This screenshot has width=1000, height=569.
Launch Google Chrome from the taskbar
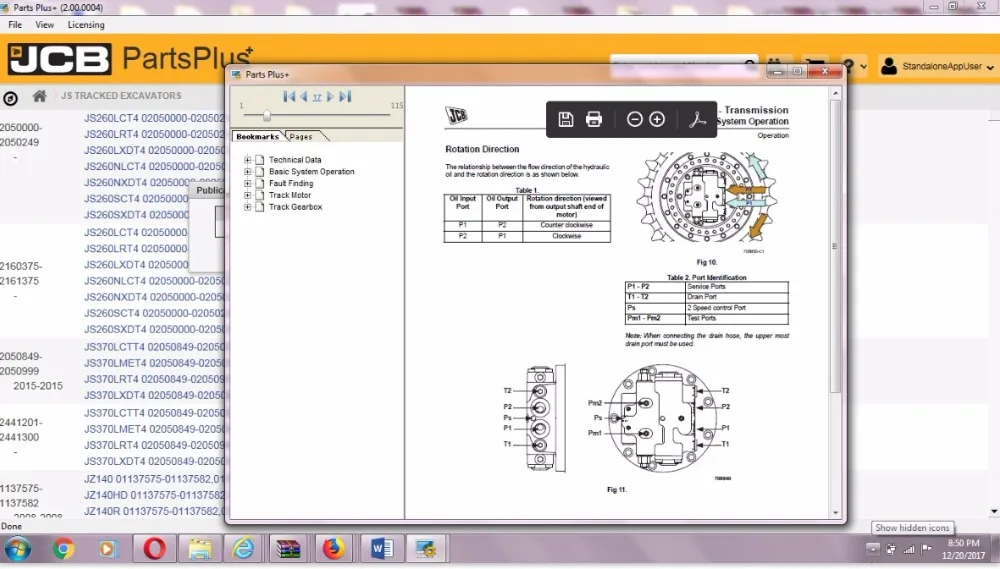coord(63,549)
